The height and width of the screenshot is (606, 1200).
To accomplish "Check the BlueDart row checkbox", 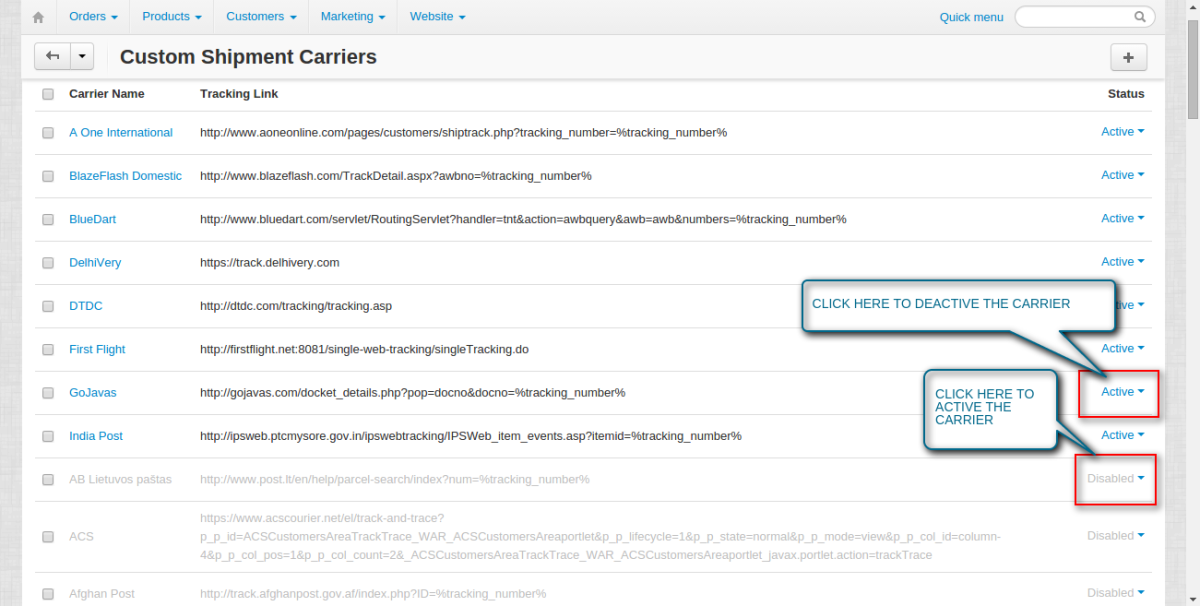I will [x=48, y=219].
